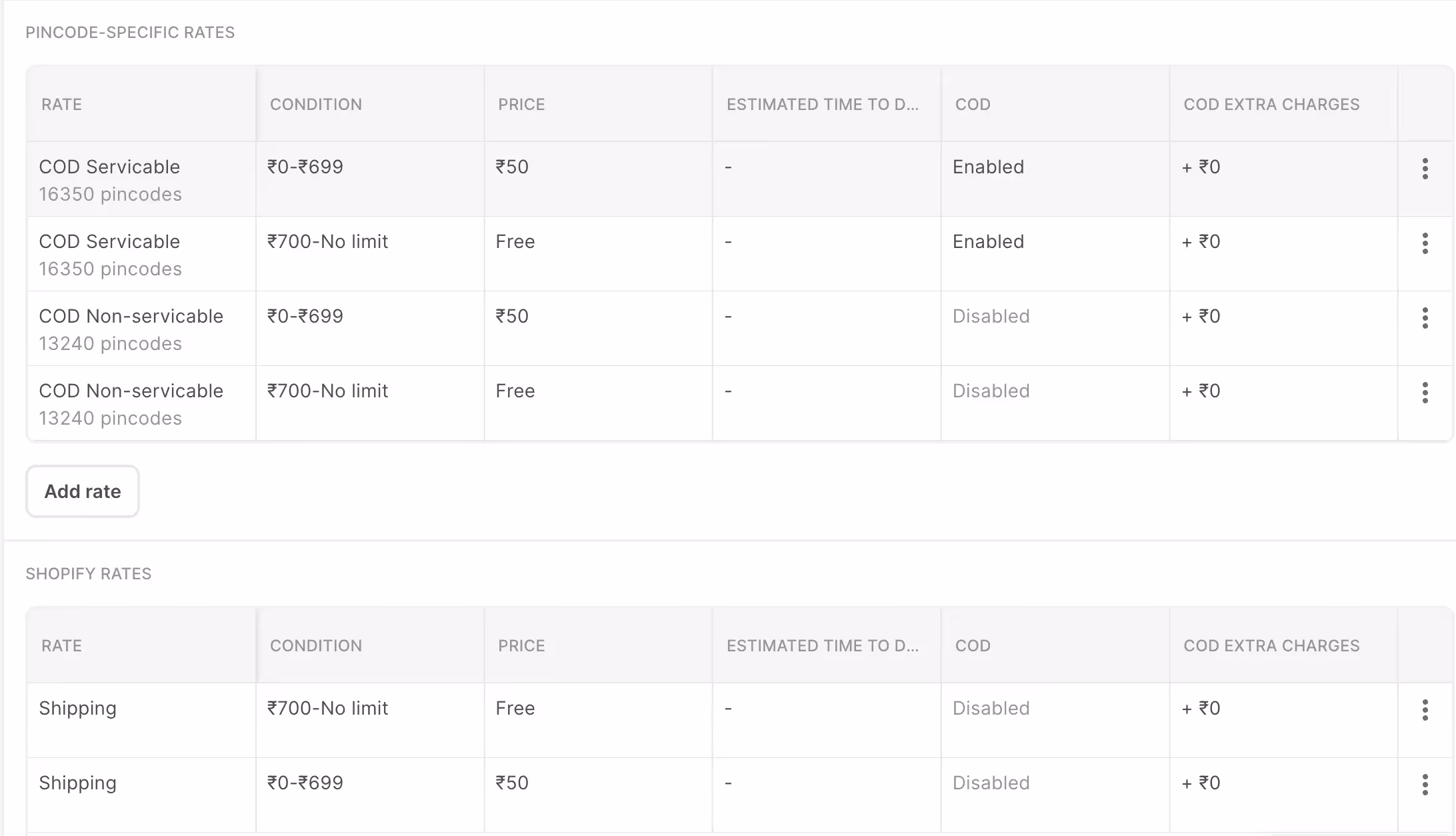The width and height of the screenshot is (1456, 836).
Task: Click Disabled COD status in first Shipping row
Action: click(x=991, y=708)
